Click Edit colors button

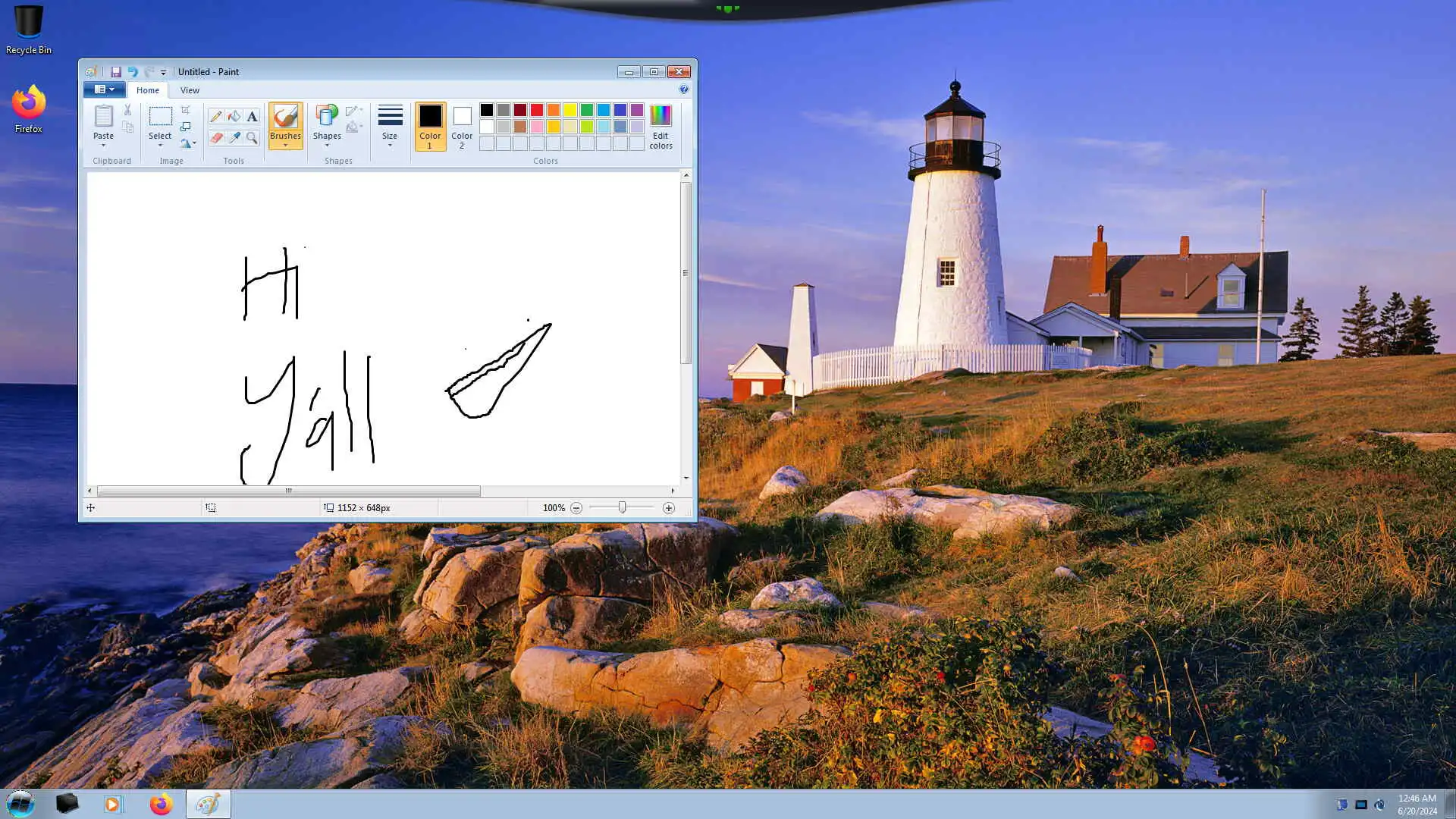point(661,126)
